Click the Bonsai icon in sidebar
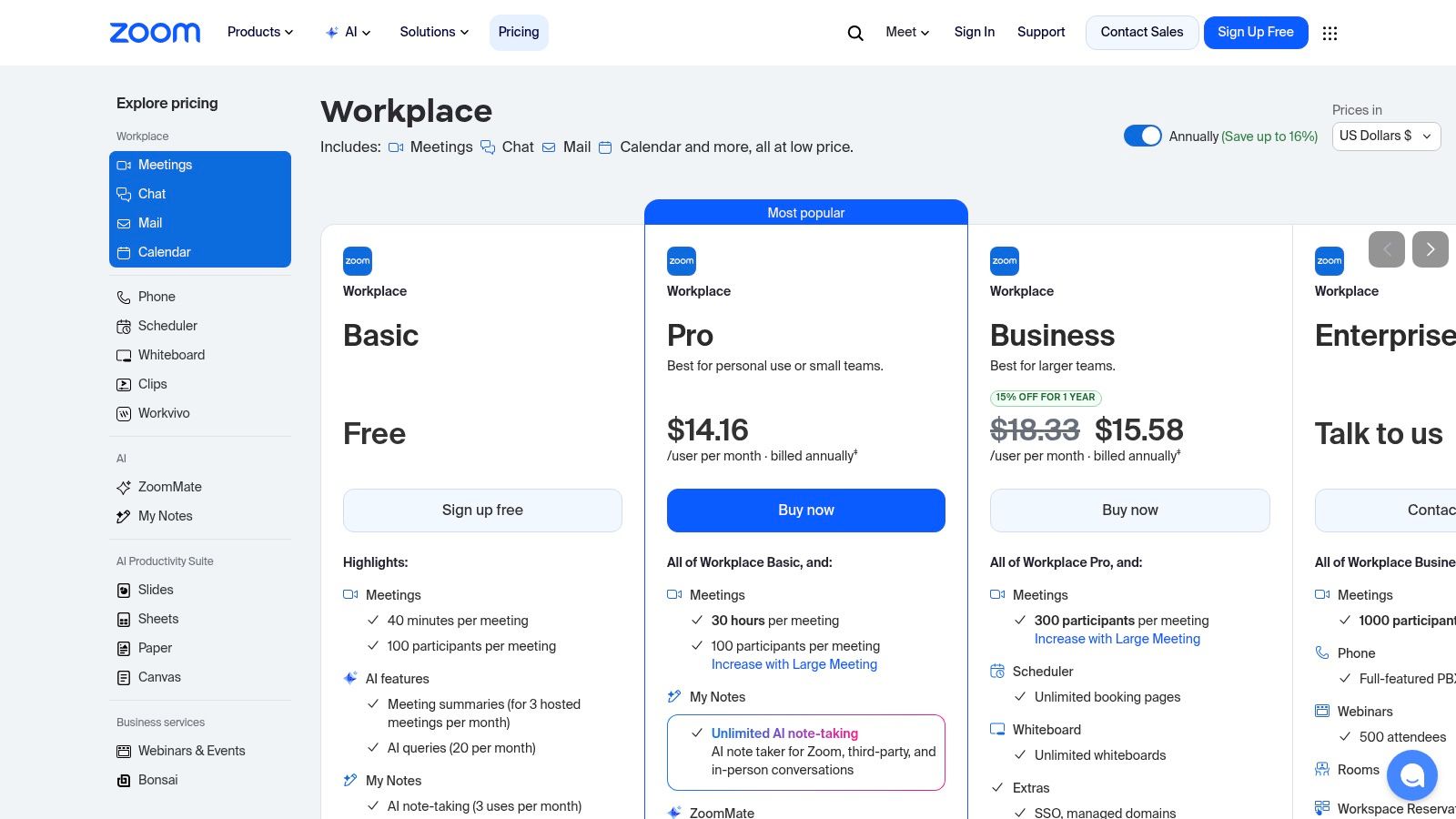Image resolution: width=1456 pixels, height=819 pixels. point(124,780)
